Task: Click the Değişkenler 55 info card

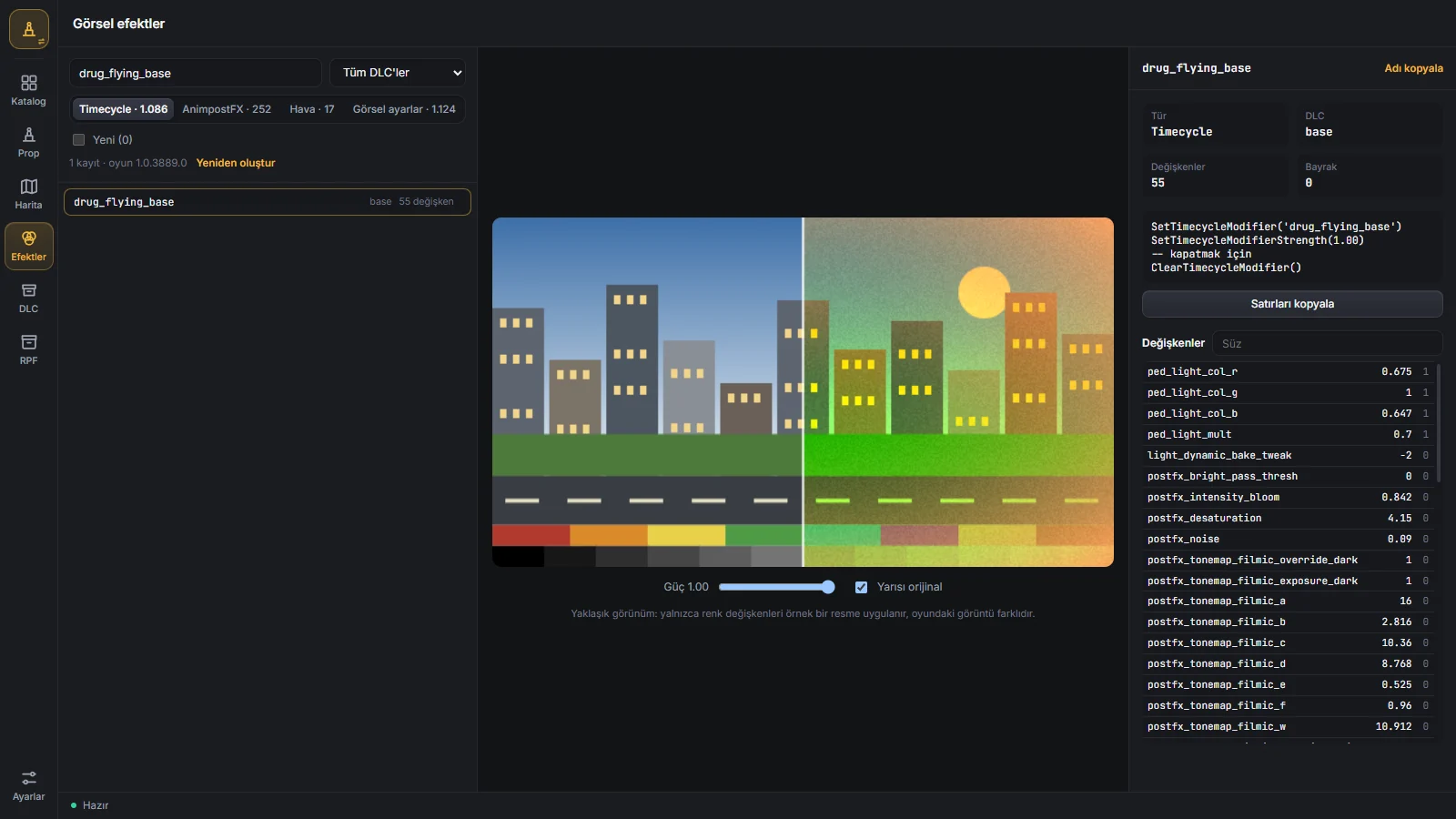Action: (x=1216, y=176)
